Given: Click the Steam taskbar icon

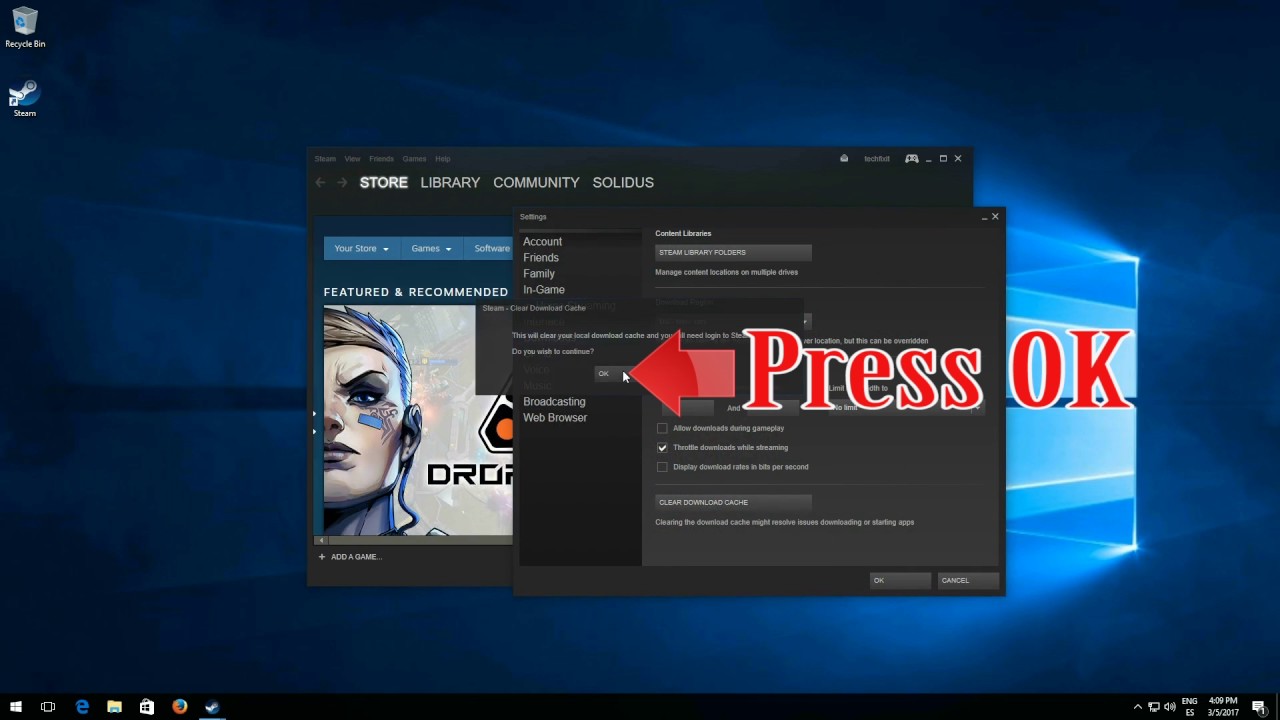Looking at the screenshot, I should pos(212,706).
